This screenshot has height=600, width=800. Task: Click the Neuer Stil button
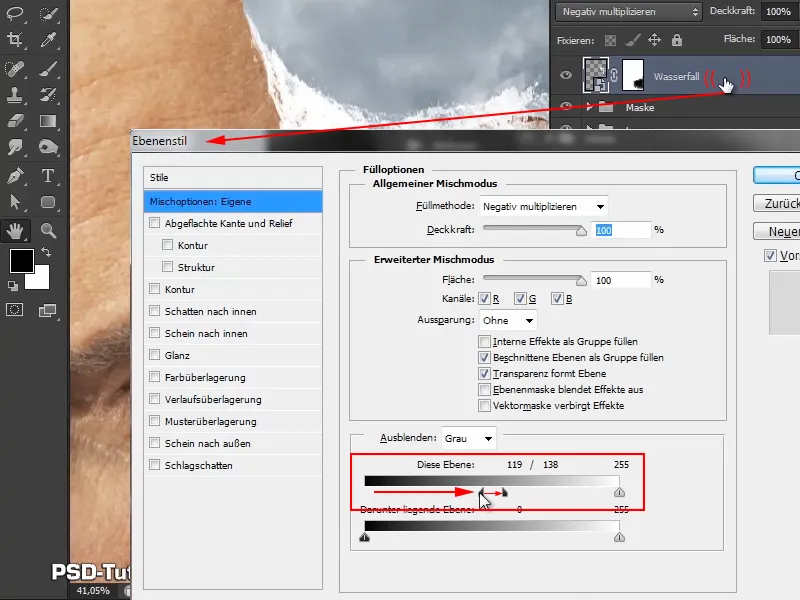pos(777,231)
